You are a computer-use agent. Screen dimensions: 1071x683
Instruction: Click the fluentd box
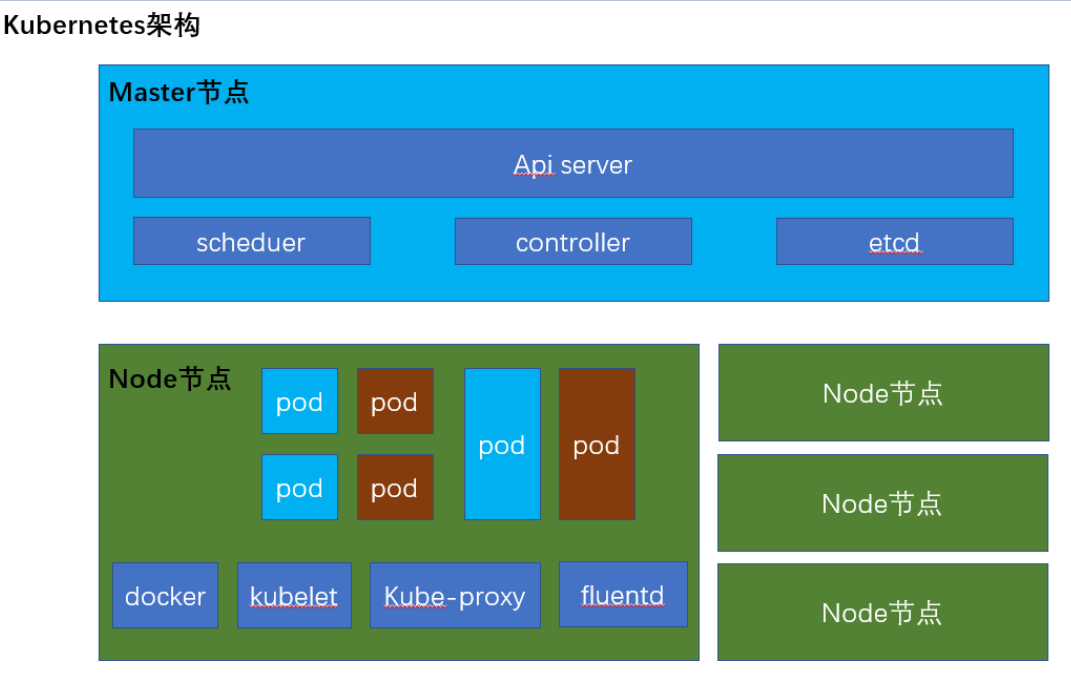(622, 594)
